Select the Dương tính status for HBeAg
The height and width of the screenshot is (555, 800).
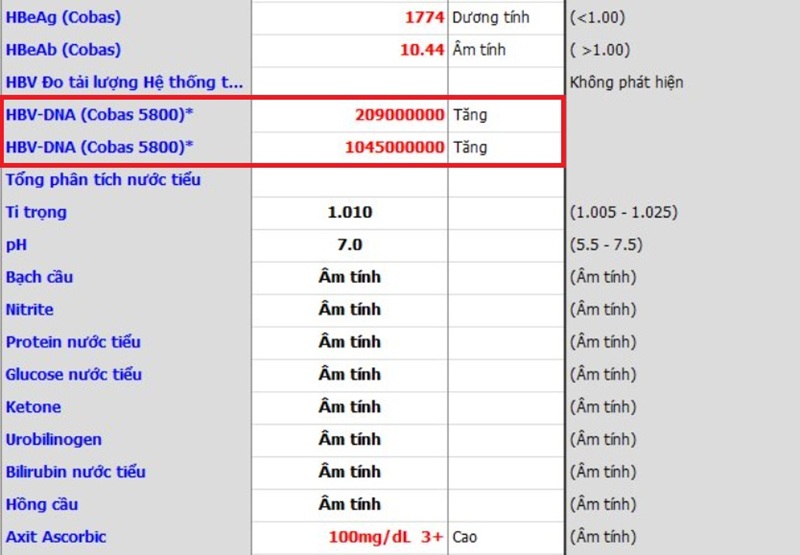(x=491, y=18)
